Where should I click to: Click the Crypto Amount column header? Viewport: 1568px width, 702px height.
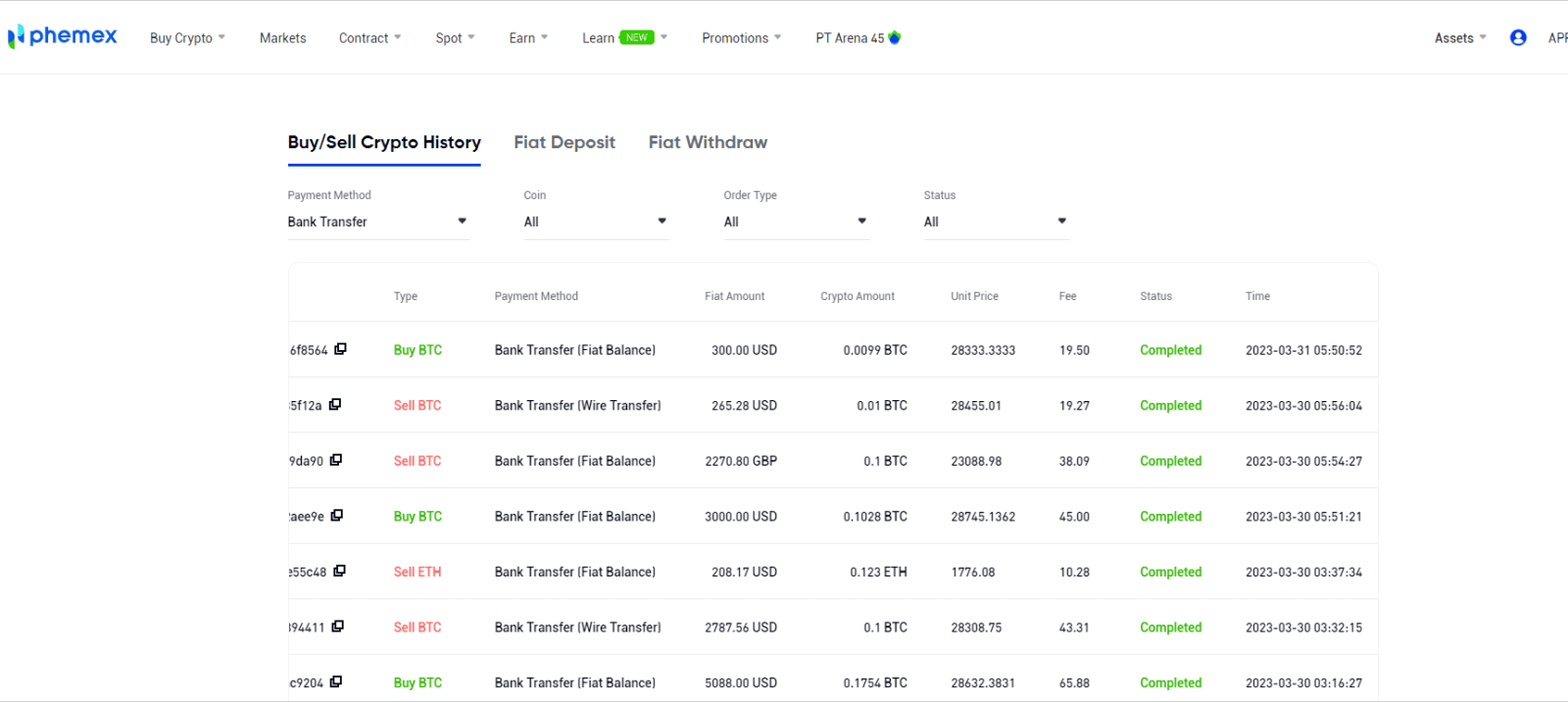pos(857,296)
